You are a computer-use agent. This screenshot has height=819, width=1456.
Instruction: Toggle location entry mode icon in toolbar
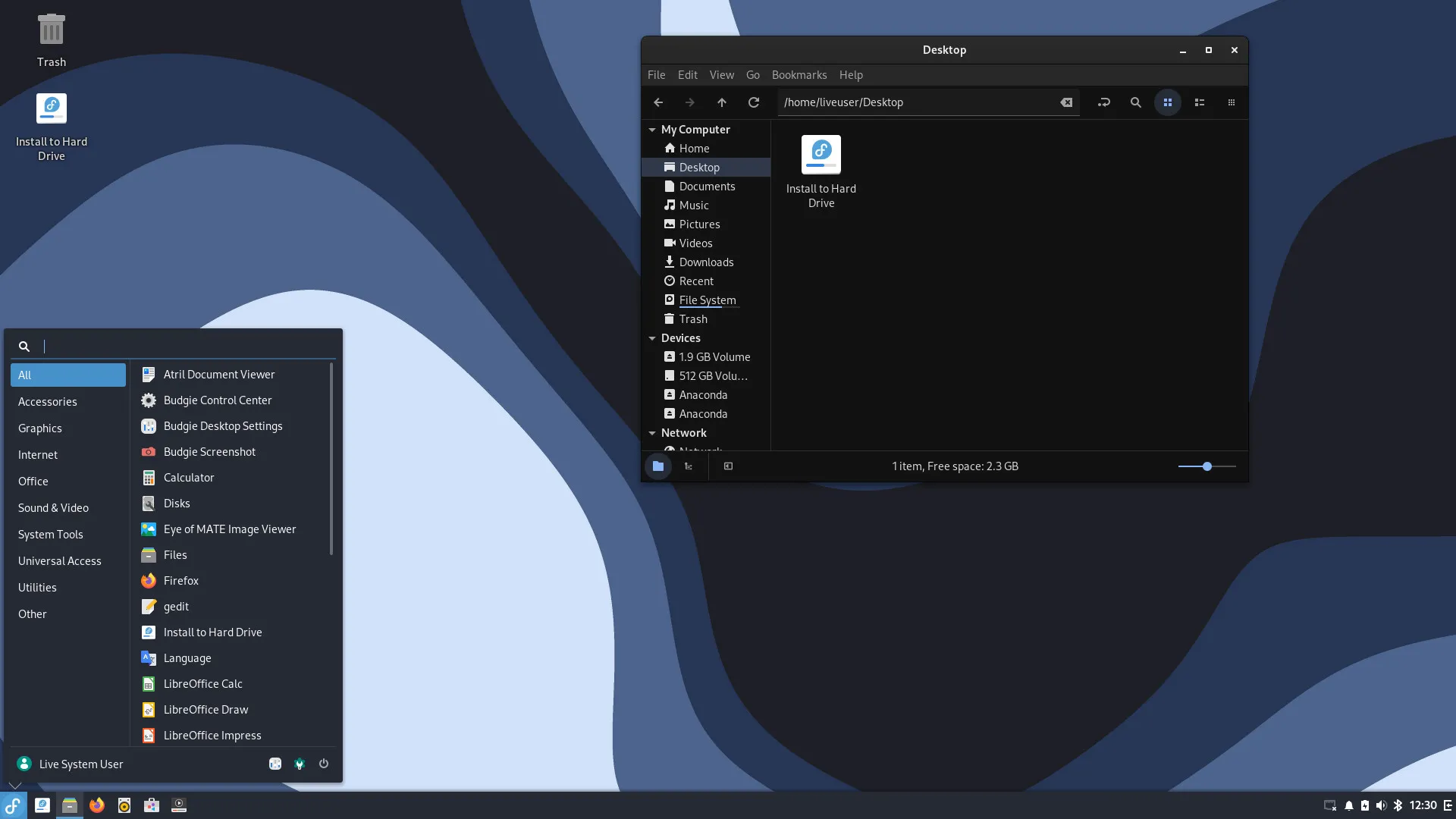pos(1103,102)
